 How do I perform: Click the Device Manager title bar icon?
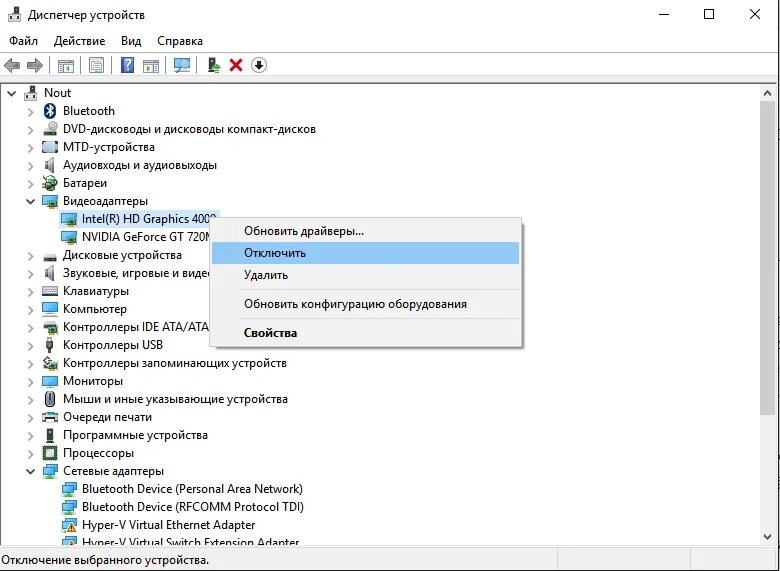click(x=14, y=15)
